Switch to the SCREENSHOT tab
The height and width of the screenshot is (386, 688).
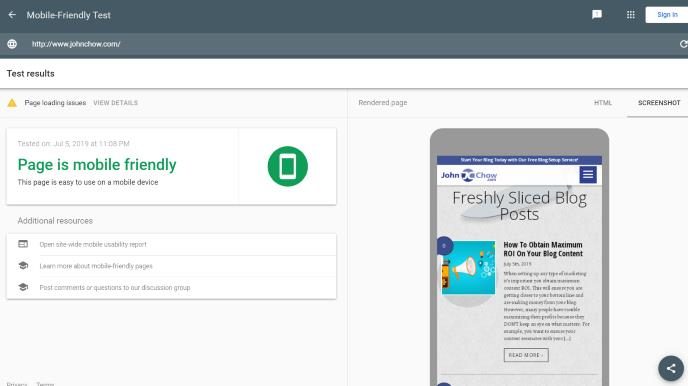pyautogui.click(x=659, y=103)
